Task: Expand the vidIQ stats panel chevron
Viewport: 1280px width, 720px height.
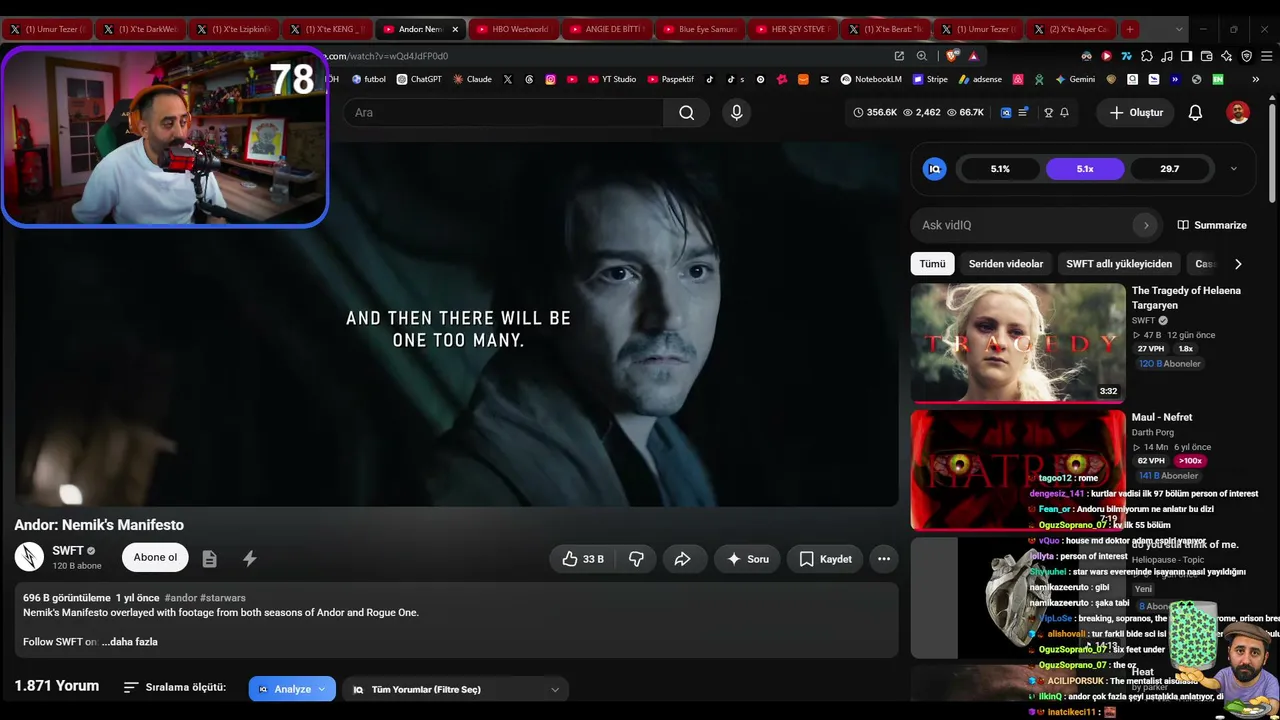Action: pyautogui.click(x=1233, y=169)
